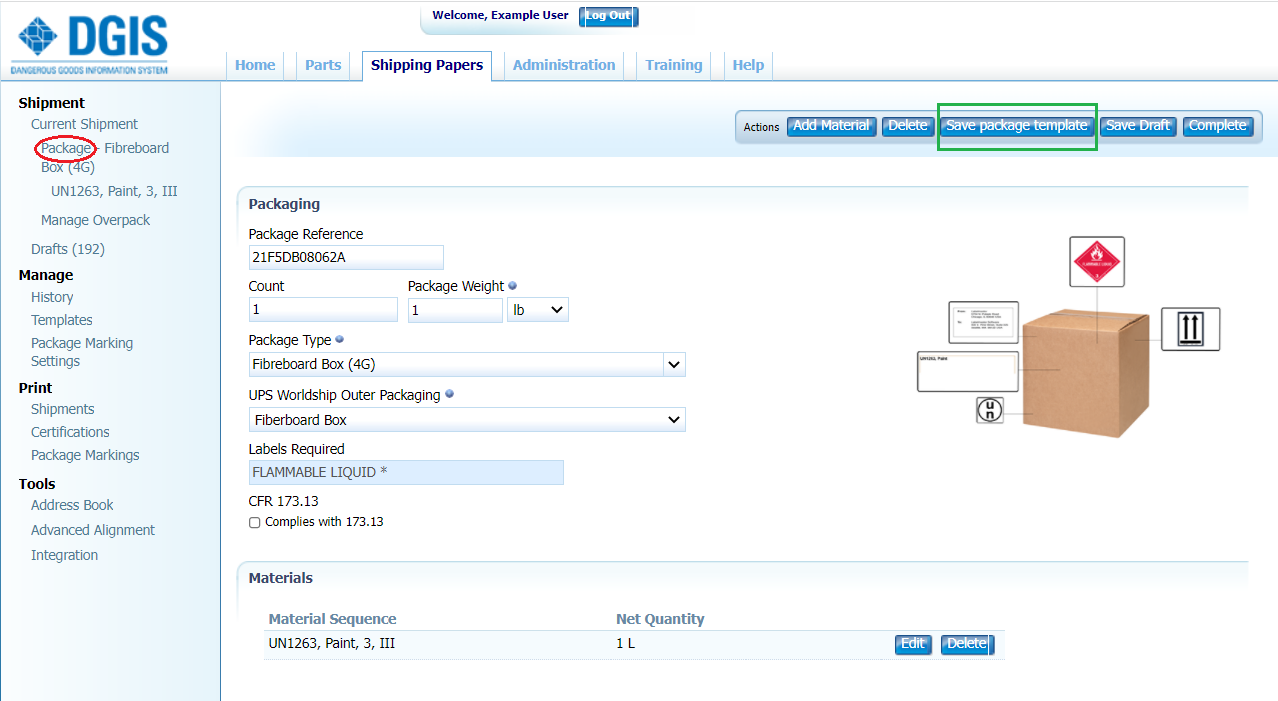
Task: Open the weight unit lb dropdown
Action: pyautogui.click(x=537, y=309)
